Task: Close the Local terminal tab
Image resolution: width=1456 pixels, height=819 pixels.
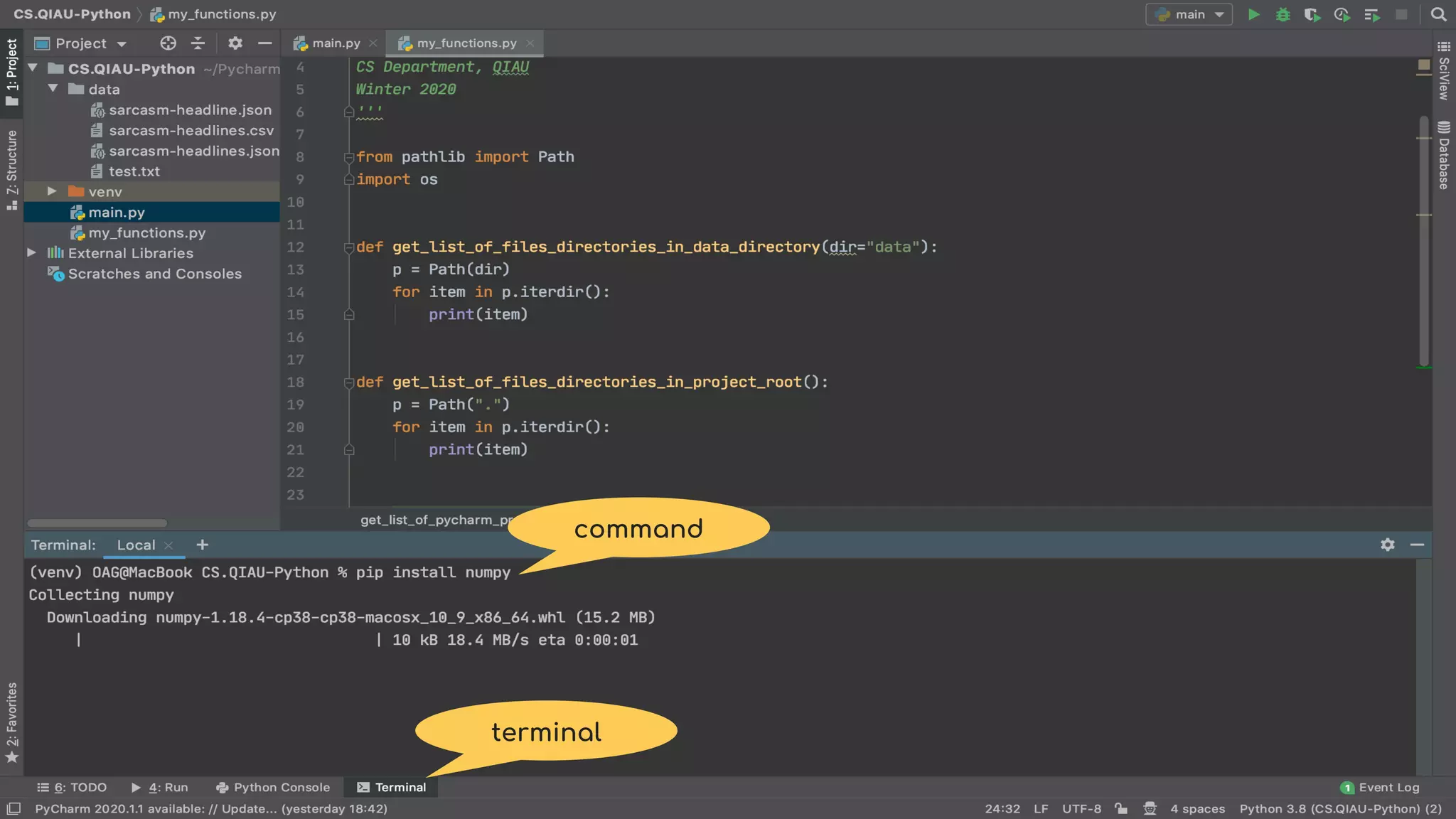Action: pyautogui.click(x=168, y=545)
